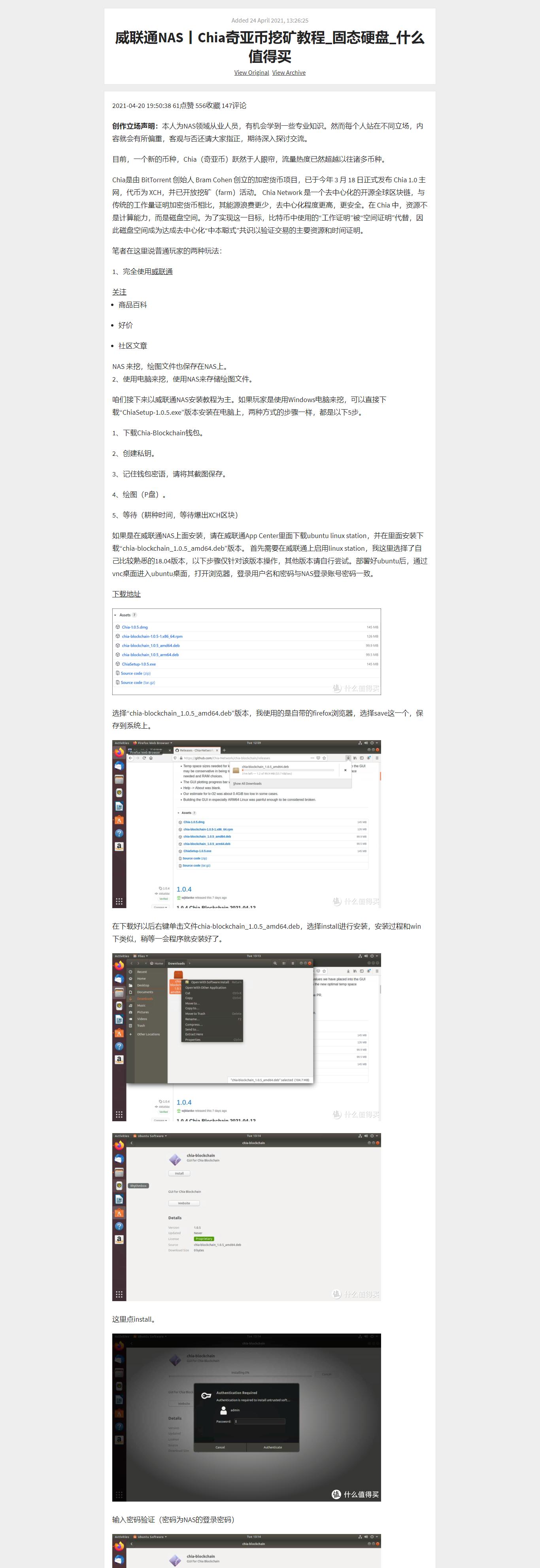Click Source code (zip) in the standalone Assets image
Screen dimensions: 540x1568
(x=136, y=673)
